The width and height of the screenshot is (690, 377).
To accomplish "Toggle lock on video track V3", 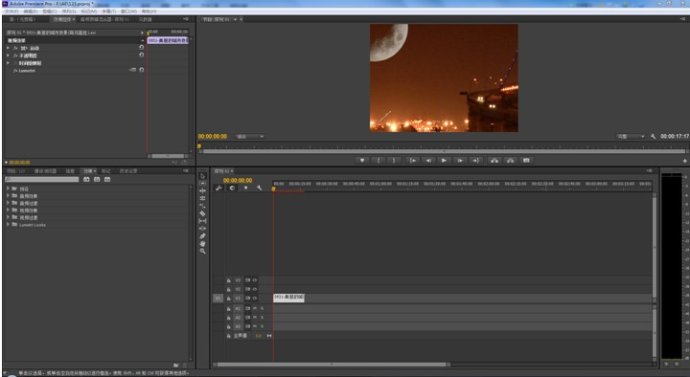I will coord(229,280).
